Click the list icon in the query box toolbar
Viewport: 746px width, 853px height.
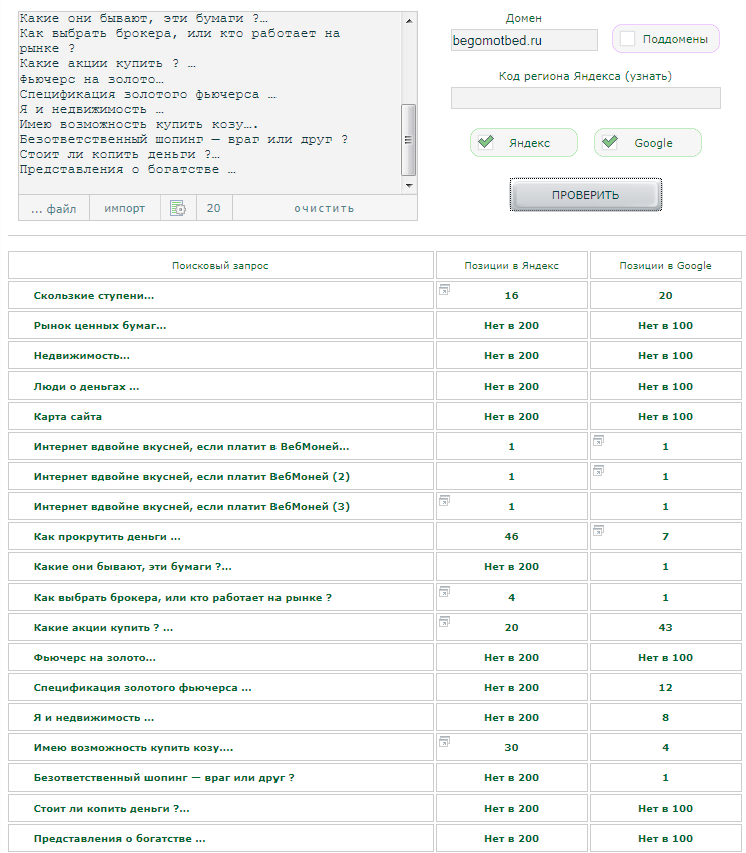pos(177,208)
